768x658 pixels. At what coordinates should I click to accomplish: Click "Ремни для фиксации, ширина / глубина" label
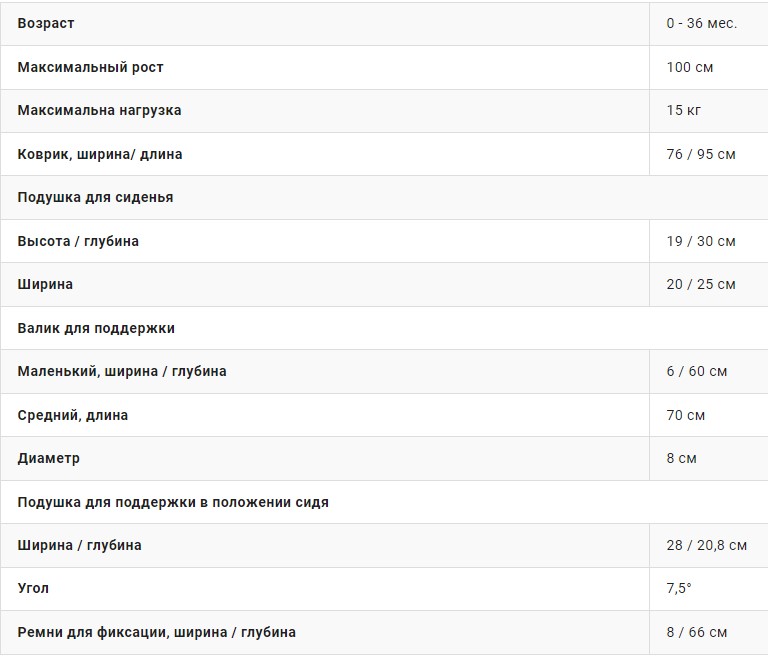tap(156, 632)
